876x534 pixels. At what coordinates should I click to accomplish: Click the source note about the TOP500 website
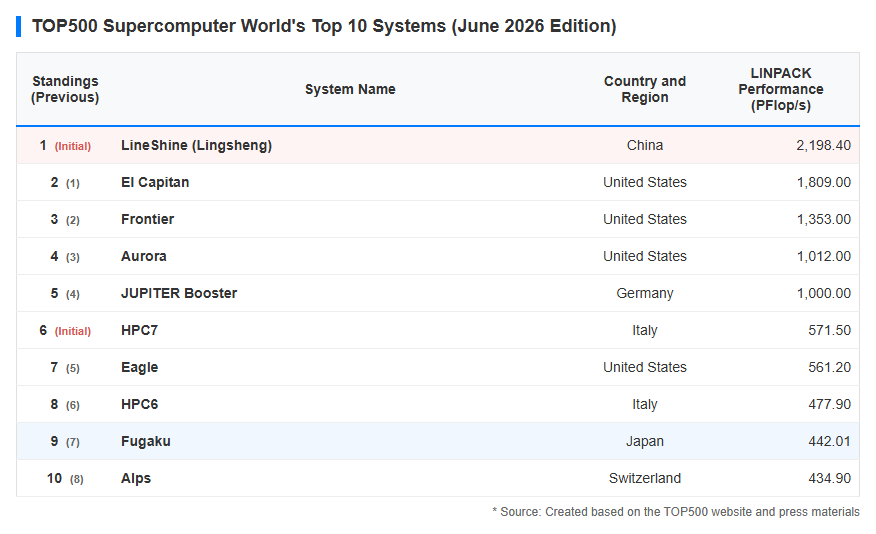675,512
